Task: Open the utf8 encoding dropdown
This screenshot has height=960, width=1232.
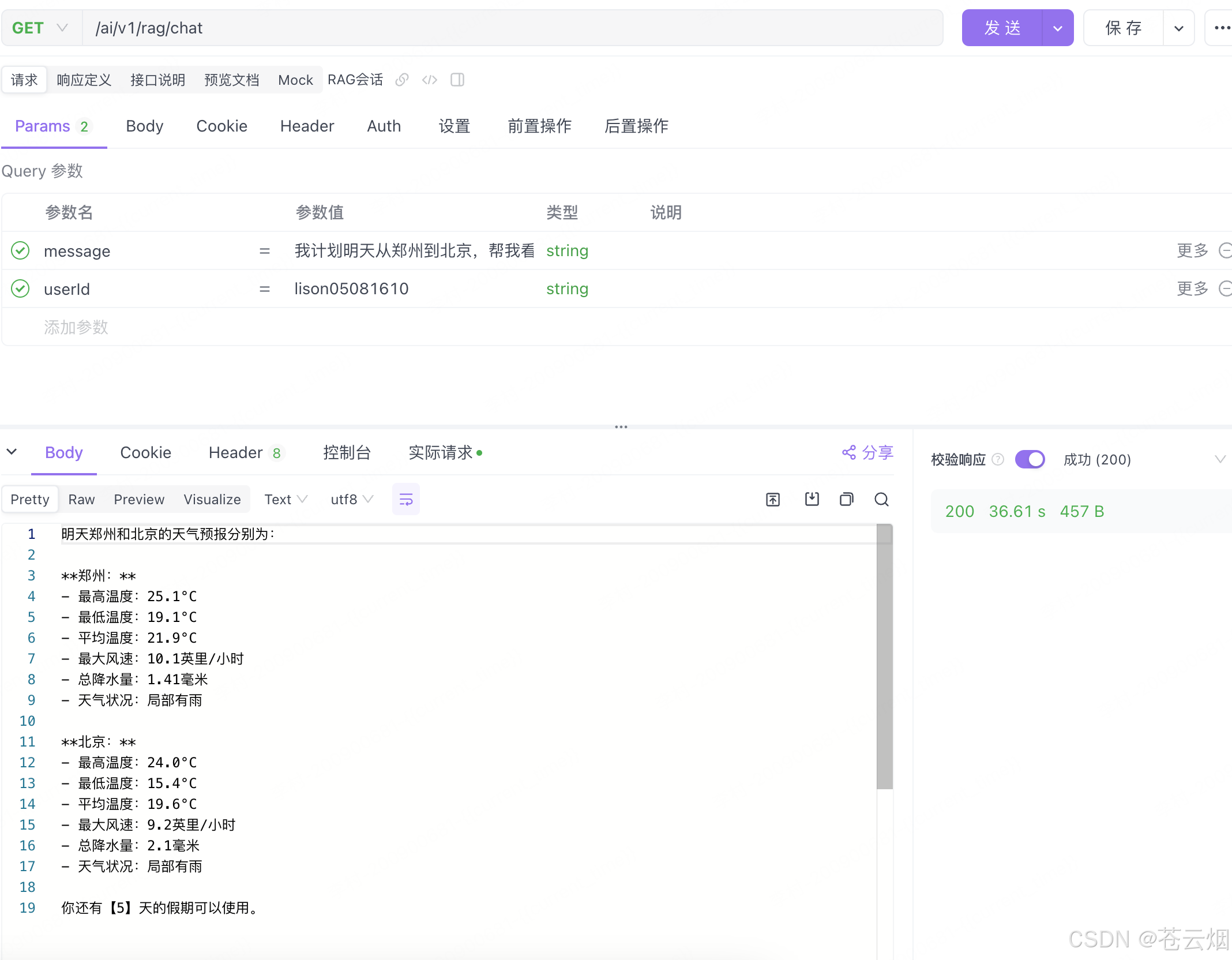Action: click(x=352, y=499)
